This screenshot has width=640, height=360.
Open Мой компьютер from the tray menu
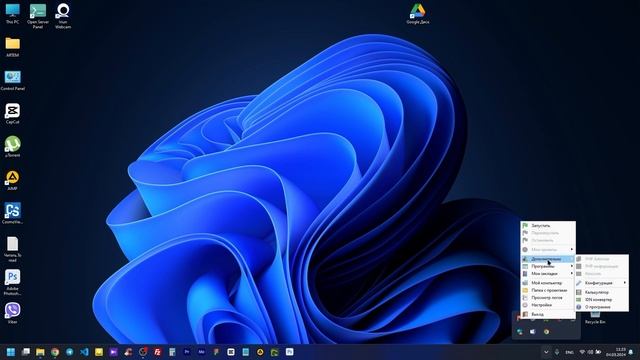pyautogui.click(x=548, y=283)
